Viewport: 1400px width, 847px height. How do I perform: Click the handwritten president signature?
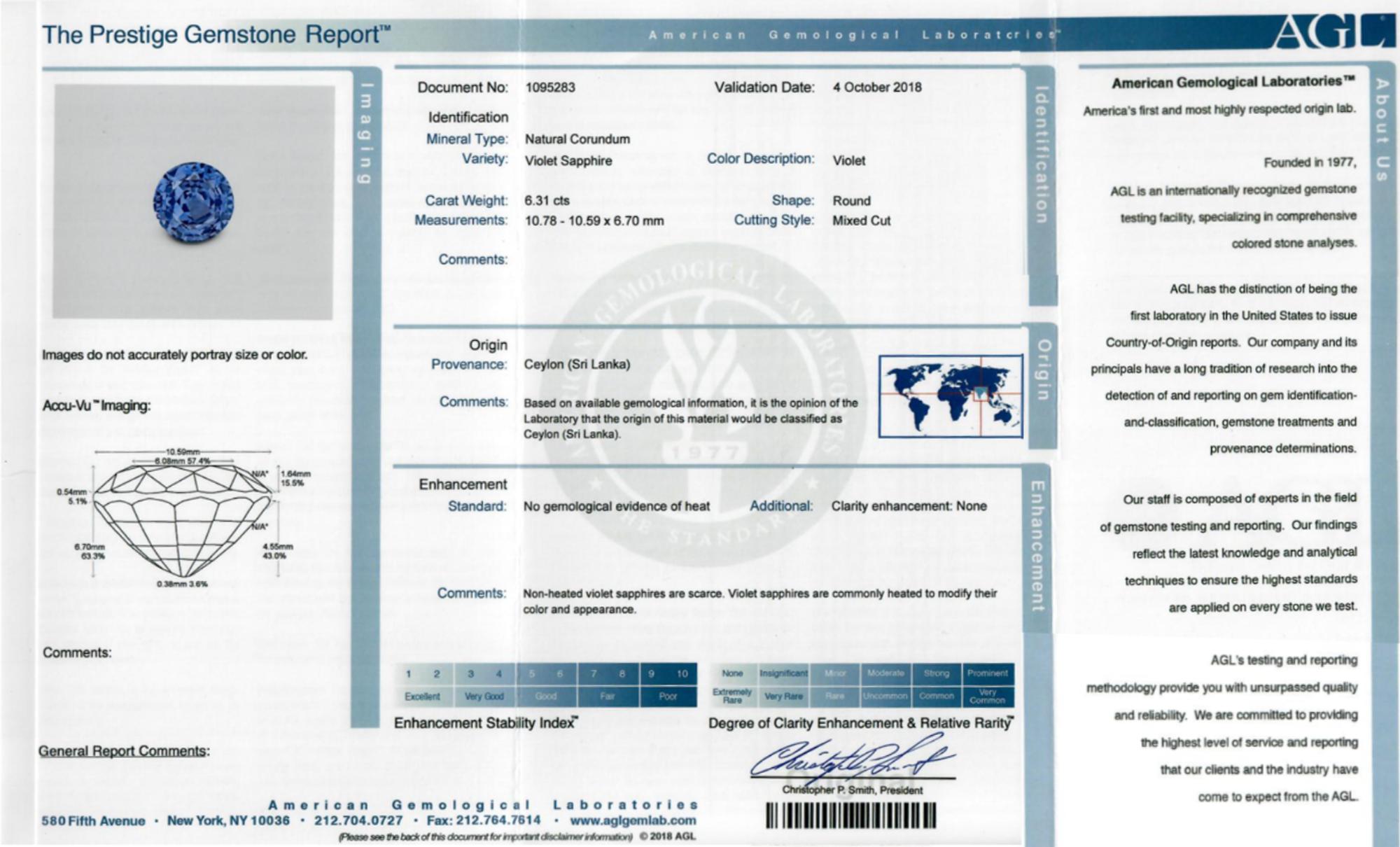point(852,759)
